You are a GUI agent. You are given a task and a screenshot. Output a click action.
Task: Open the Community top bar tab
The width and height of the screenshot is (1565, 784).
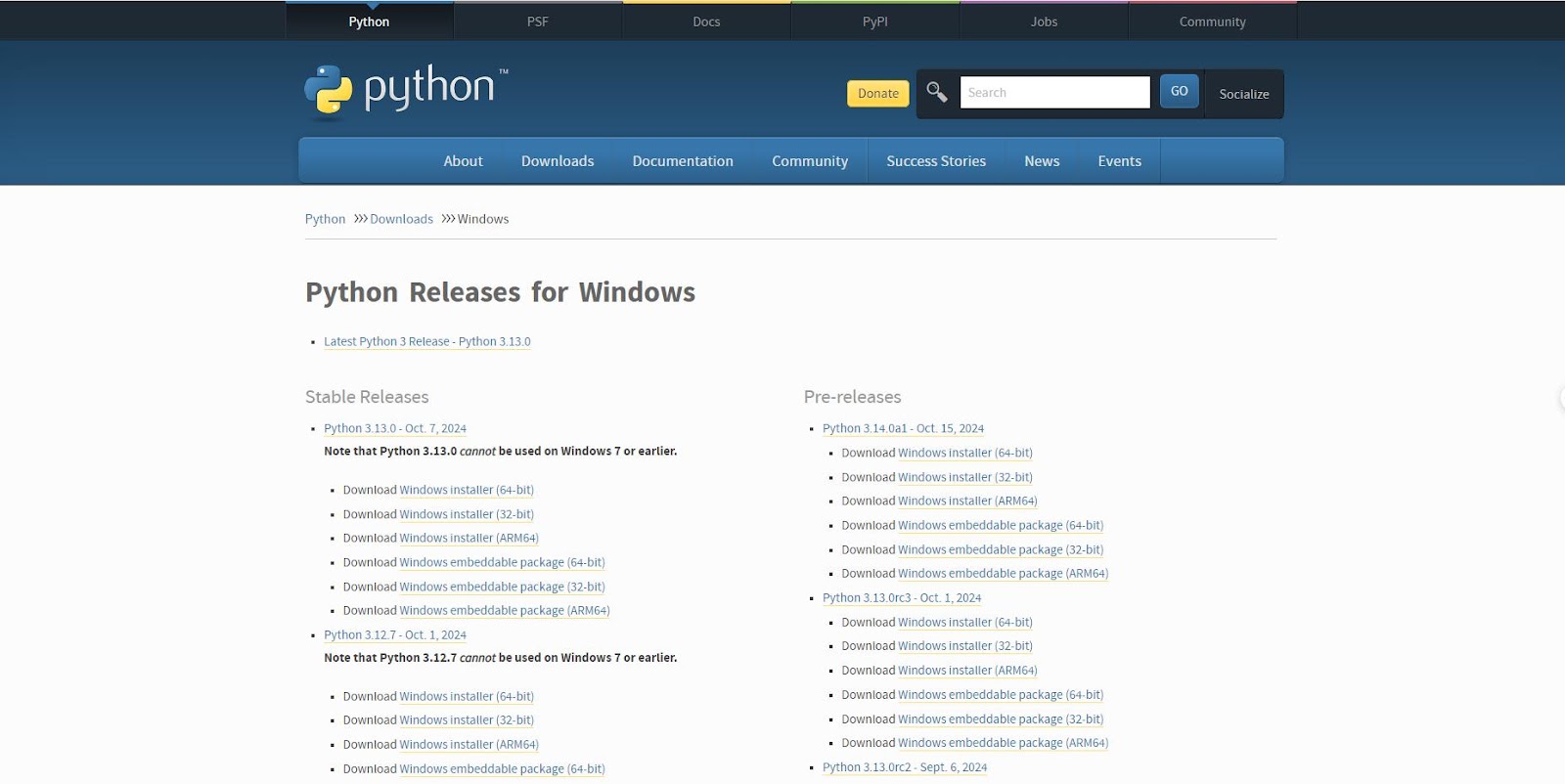pyautogui.click(x=1213, y=22)
